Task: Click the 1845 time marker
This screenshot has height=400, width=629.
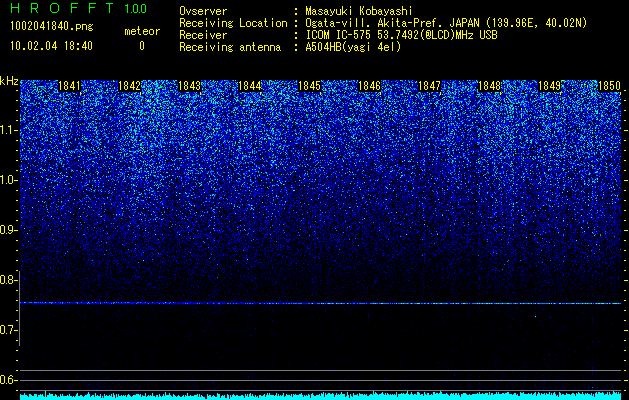Action: (x=309, y=86)
